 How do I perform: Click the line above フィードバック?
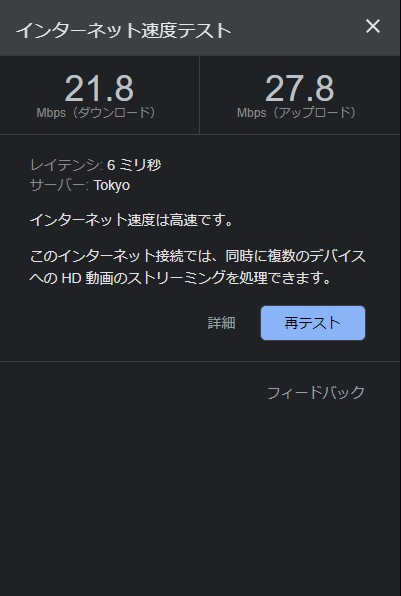(x=200, y=361)
